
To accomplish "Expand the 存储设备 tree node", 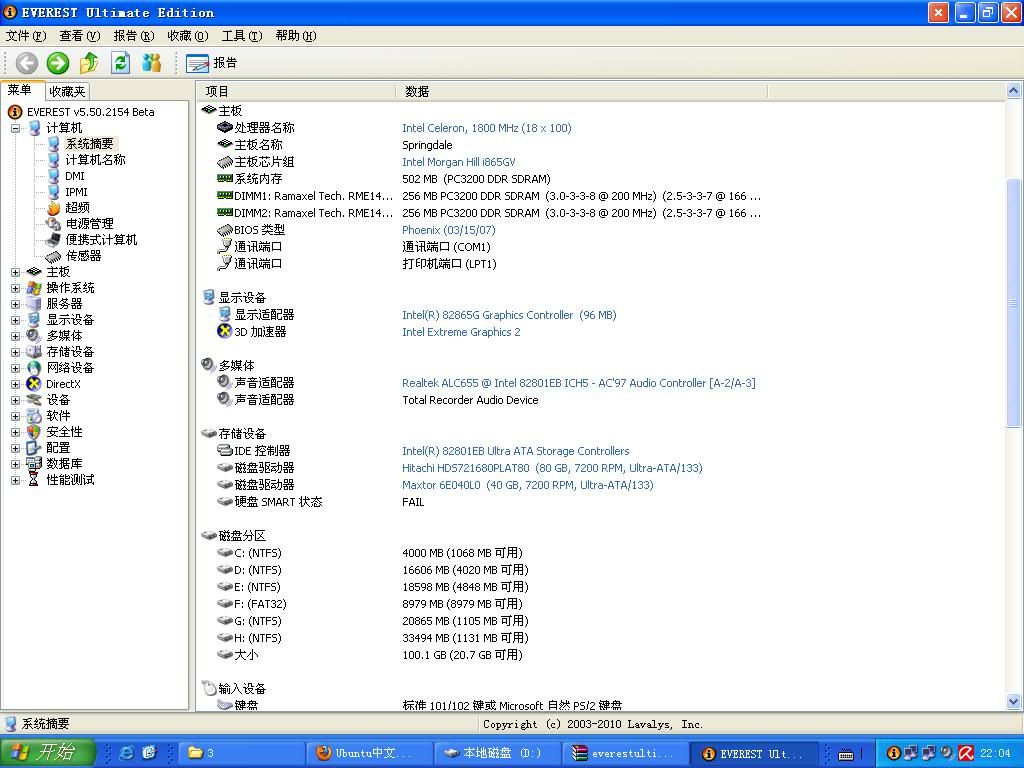I will (15, 352).
